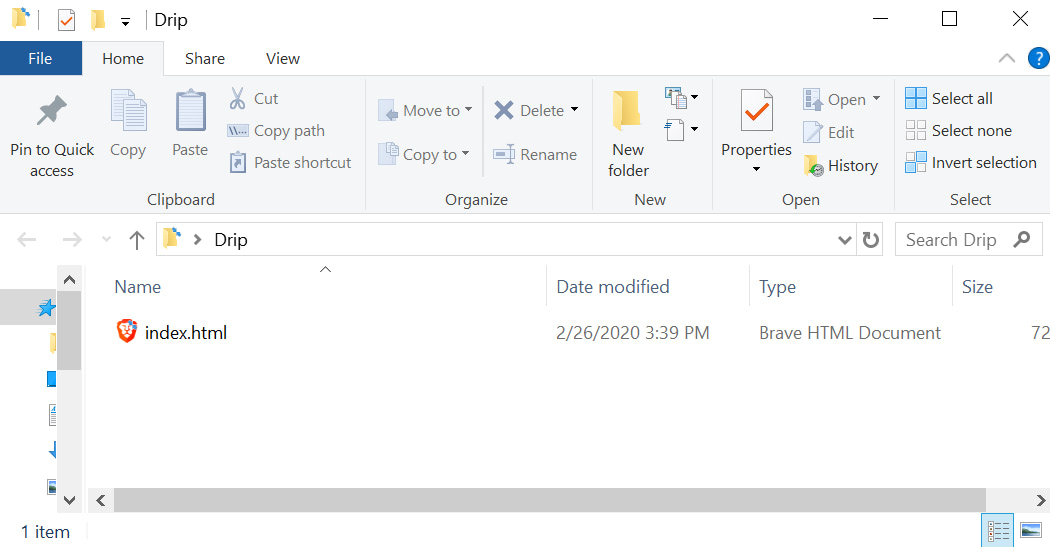Expand the Open button dropdown arrow
The image size is (1050, 547).
coord(876,99)
